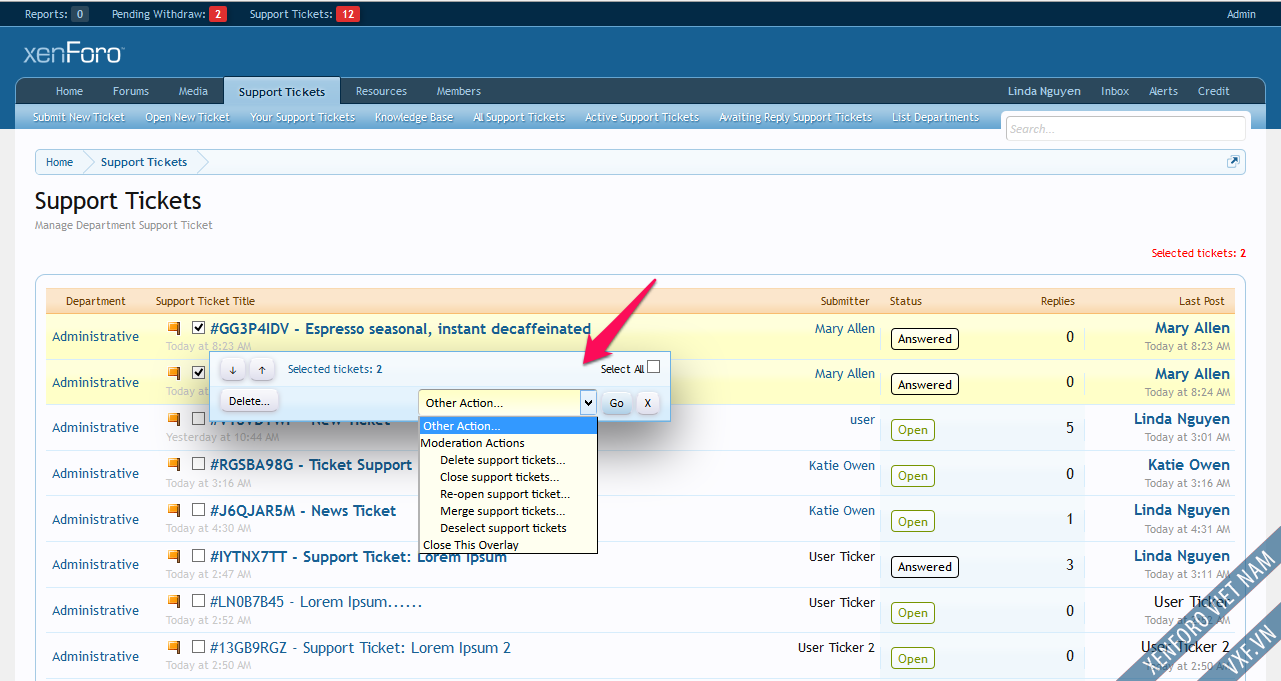Expand the Other Action dropdown arrow
This screenshot has width=1281, height=681.
(x=588, y=403)
